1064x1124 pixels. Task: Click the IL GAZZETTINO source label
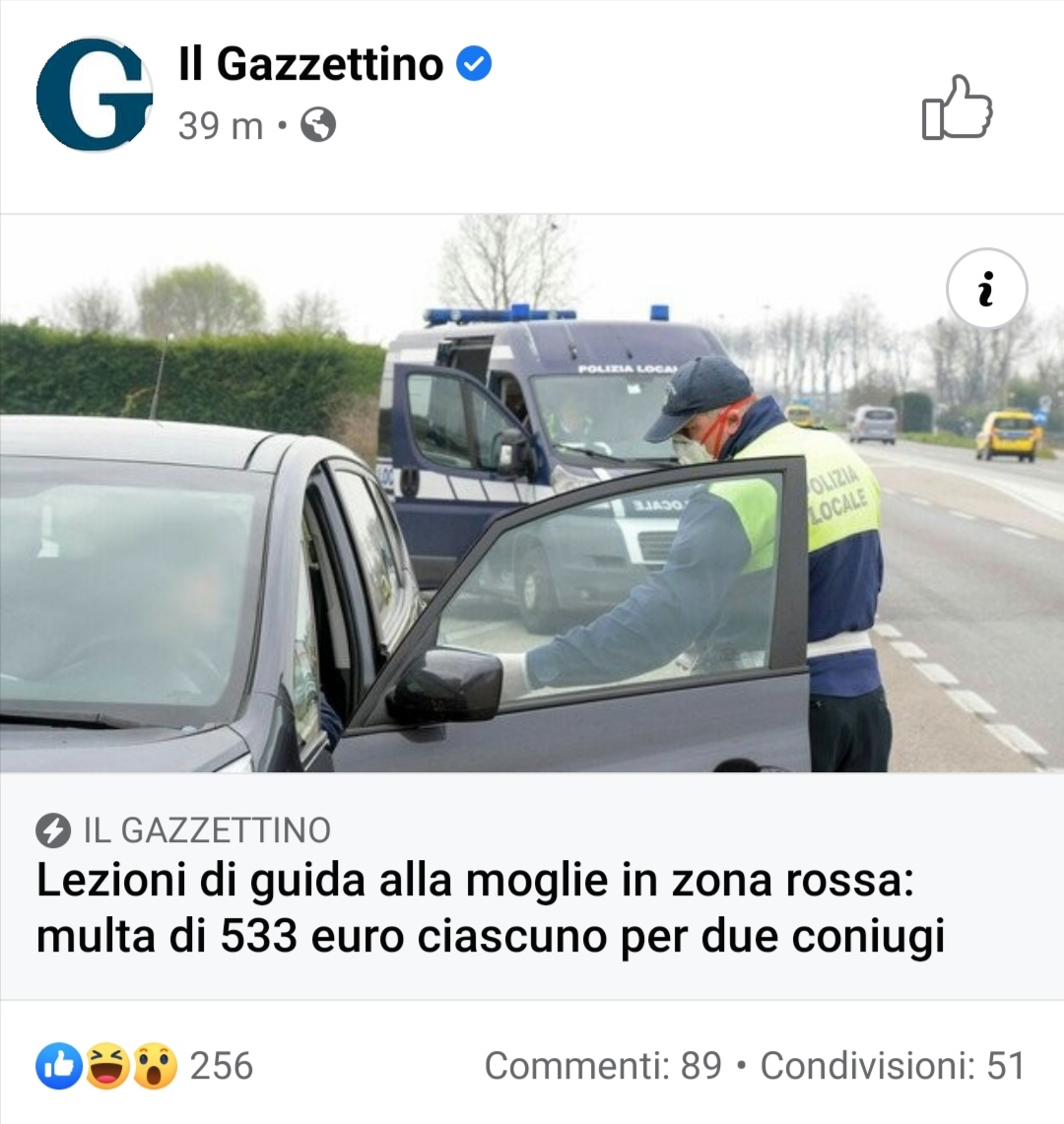click(x=207, y=830)
